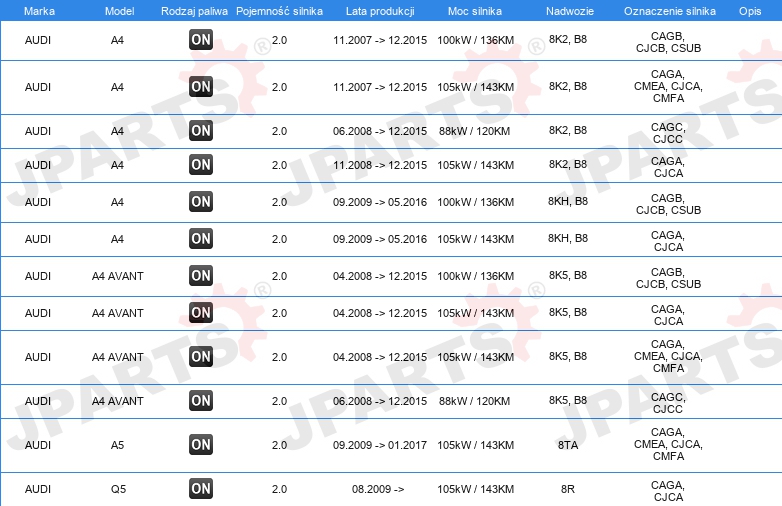Click engine codes 'CAGA, CJCA' in the 8KH row
This screenshot has height=506, width=782.
[x=668, y=241]
